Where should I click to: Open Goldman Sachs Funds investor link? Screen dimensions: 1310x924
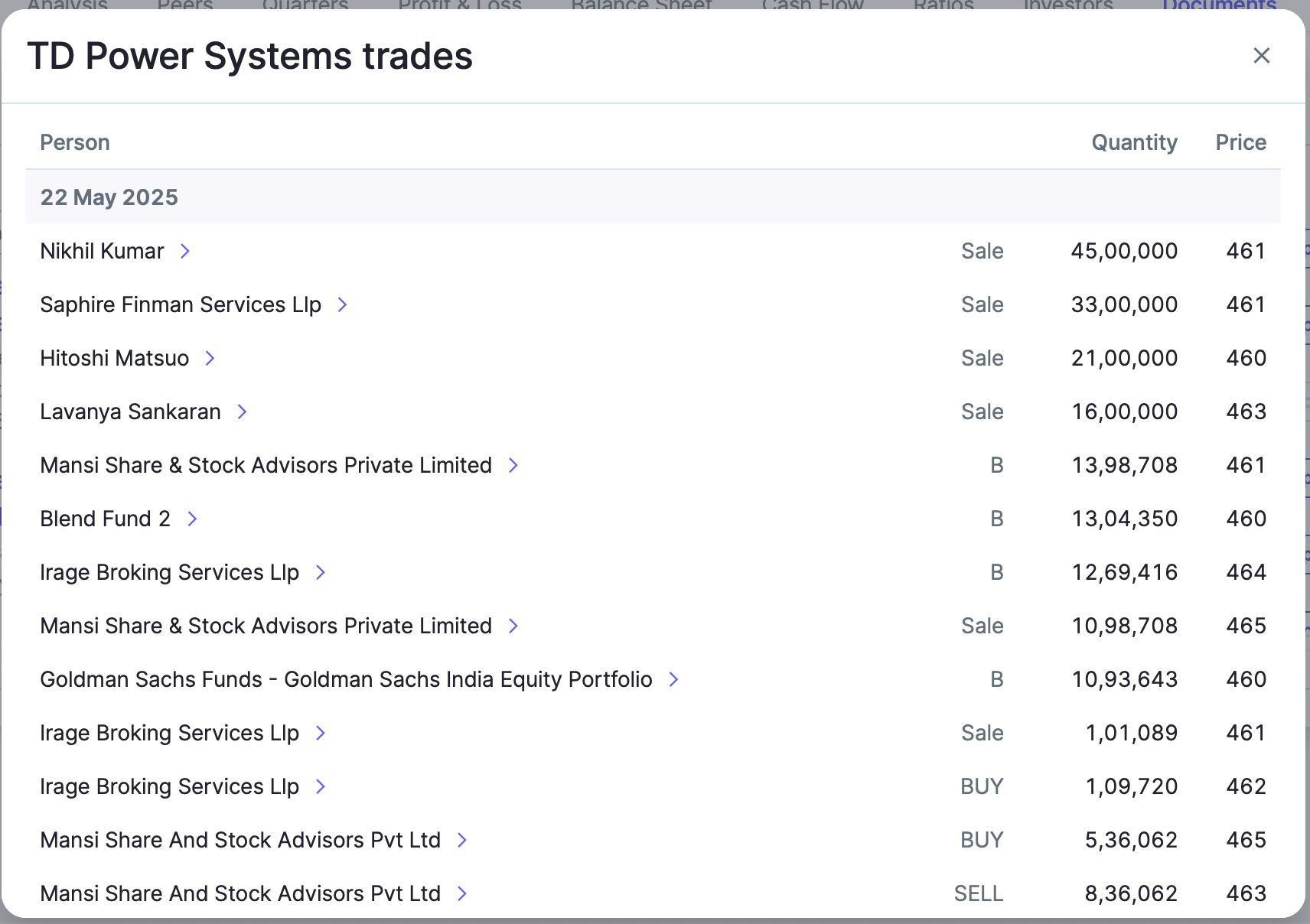pyautogui.click(x=346, y=679)
